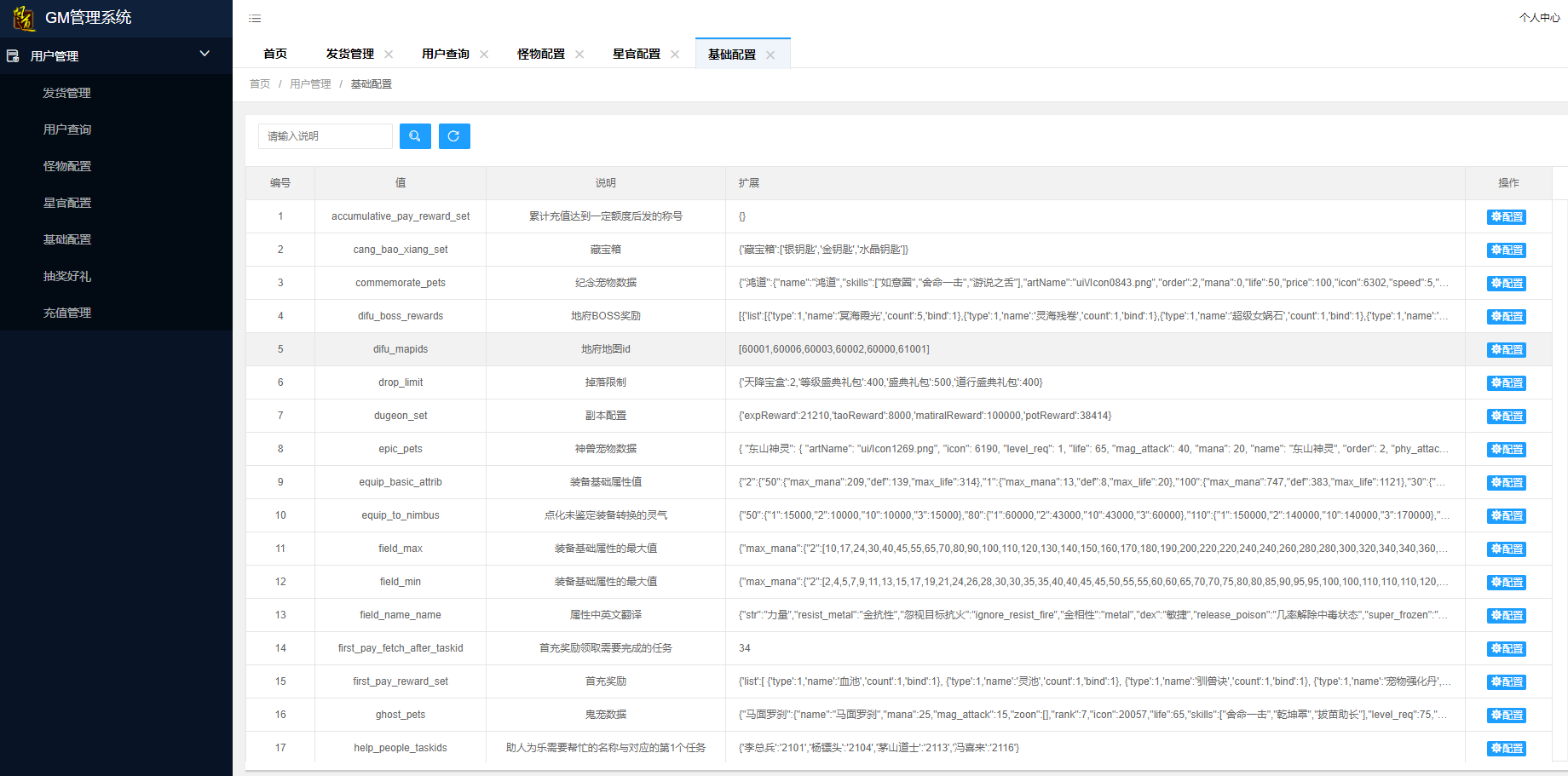
Task: Click the 请输入说明 search input field
Action: click(x=325, y=136)
